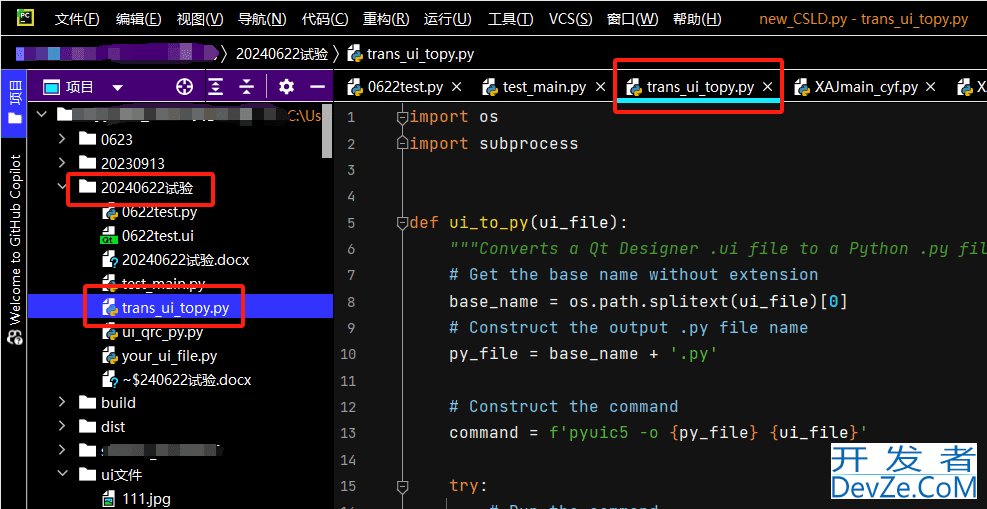Click line 8 base_name assignment code
The width and height of the screenshot is (987, 509).
[x=648, y=301]
